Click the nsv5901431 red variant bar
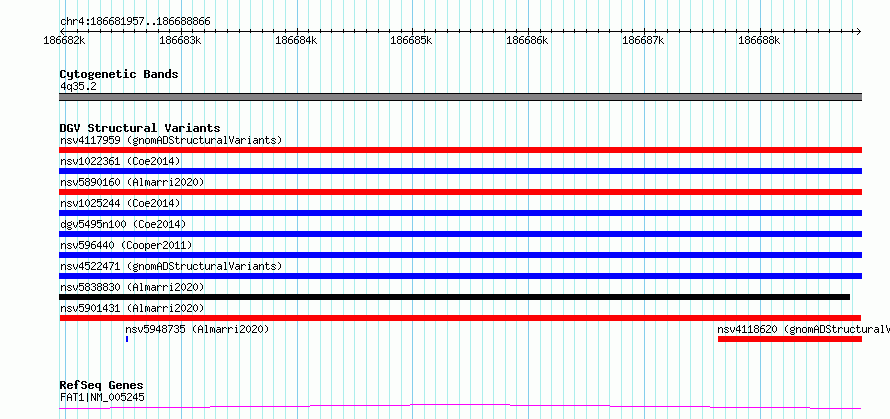890x419 pixels. pos(460,318)
